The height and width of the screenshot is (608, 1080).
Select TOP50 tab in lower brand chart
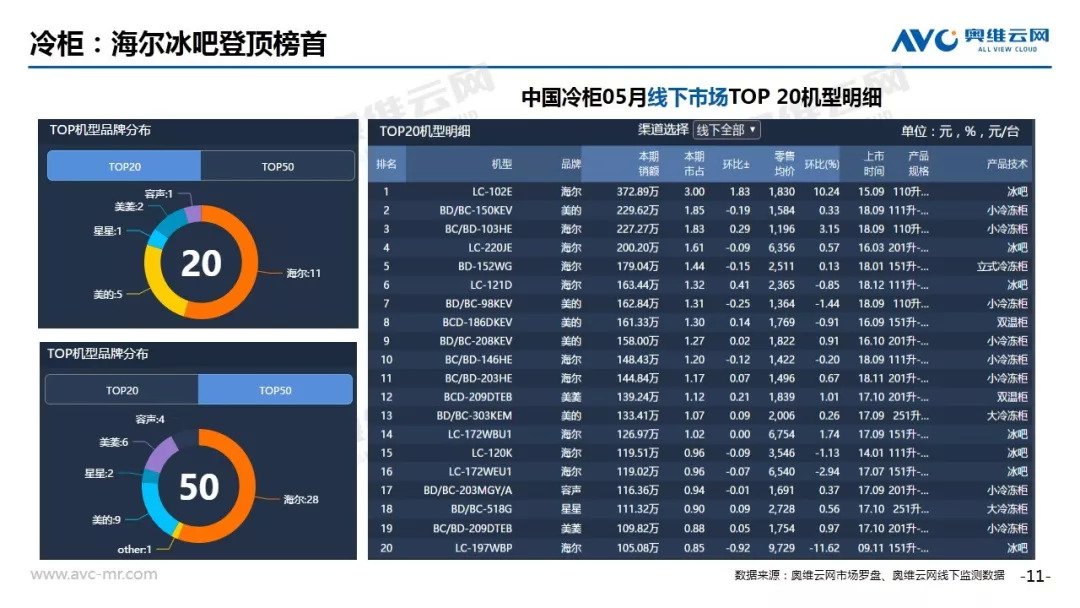[x=276, y=390]
